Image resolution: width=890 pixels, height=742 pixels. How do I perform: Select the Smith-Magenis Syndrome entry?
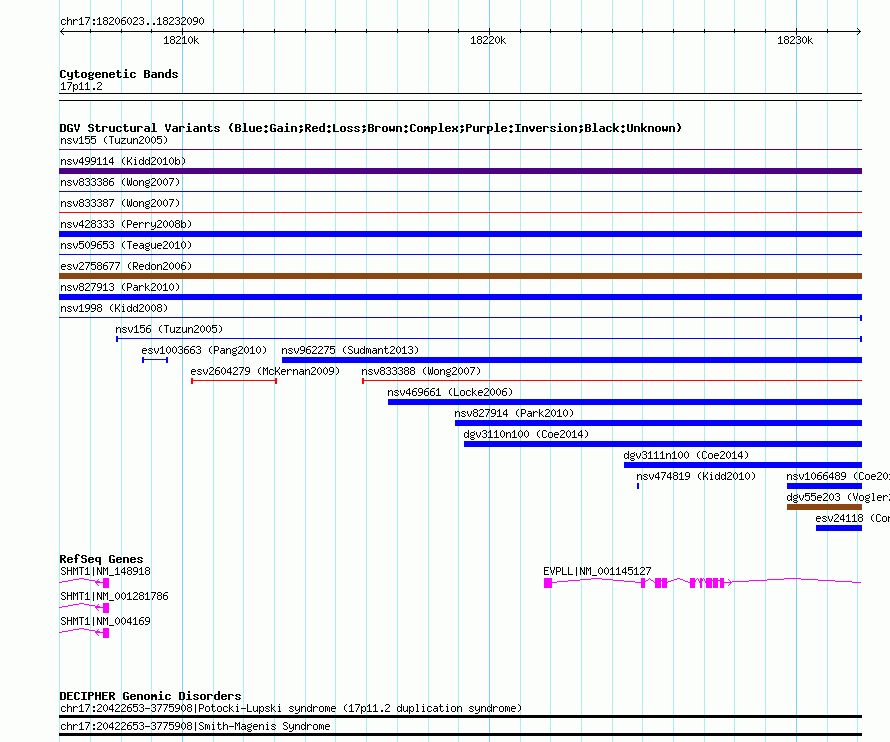[x=195, y=726]
